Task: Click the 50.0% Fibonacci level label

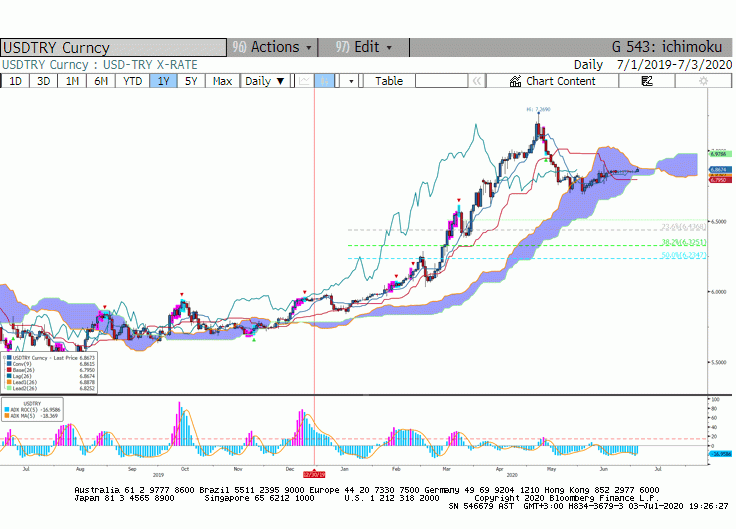Action: point(683,255)
